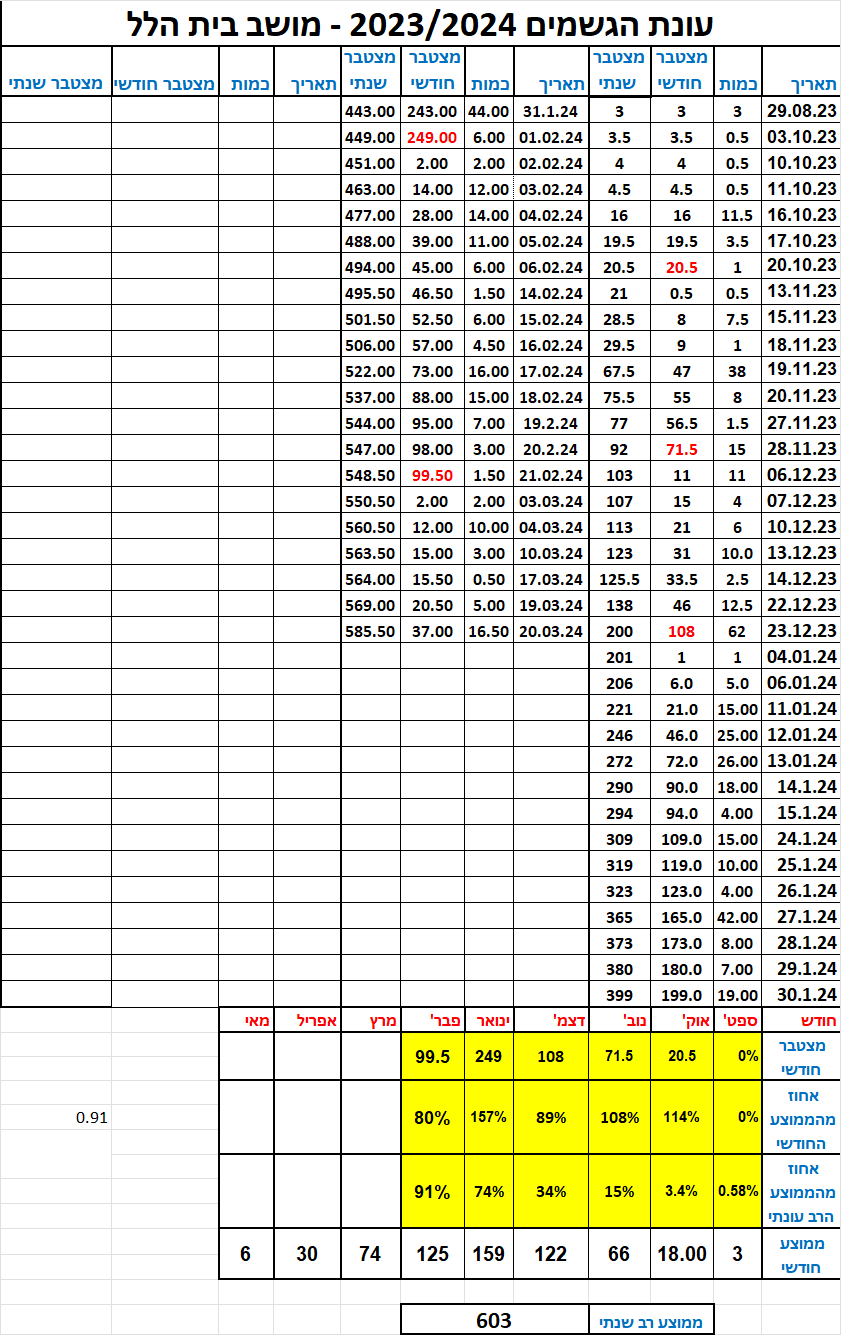Click the 603 multi-year average cell
841x1335 pixels.
[493, 1321]
